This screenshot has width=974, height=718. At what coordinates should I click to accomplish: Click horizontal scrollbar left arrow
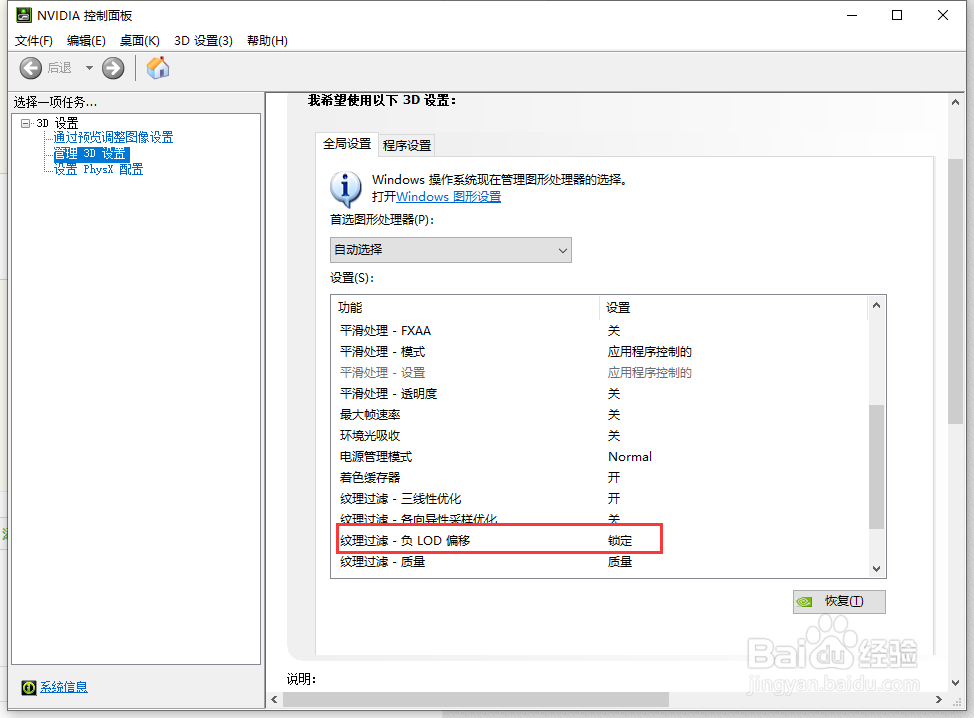(275, 699)
